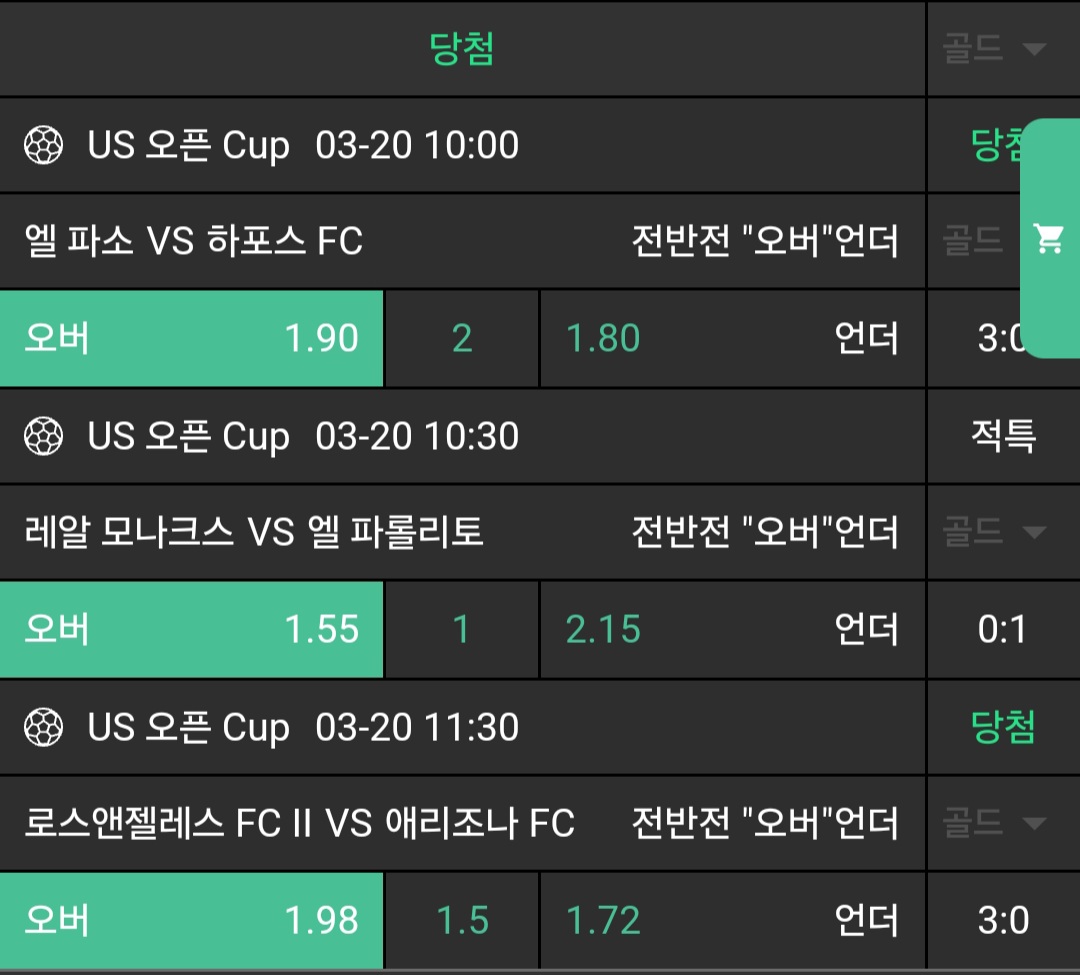The height and width of the screenshot is (975, 1080).
Task: Choose 언더 1.72 for 로스앤젤레스 FC II match
Action: [x=732, y=920]
